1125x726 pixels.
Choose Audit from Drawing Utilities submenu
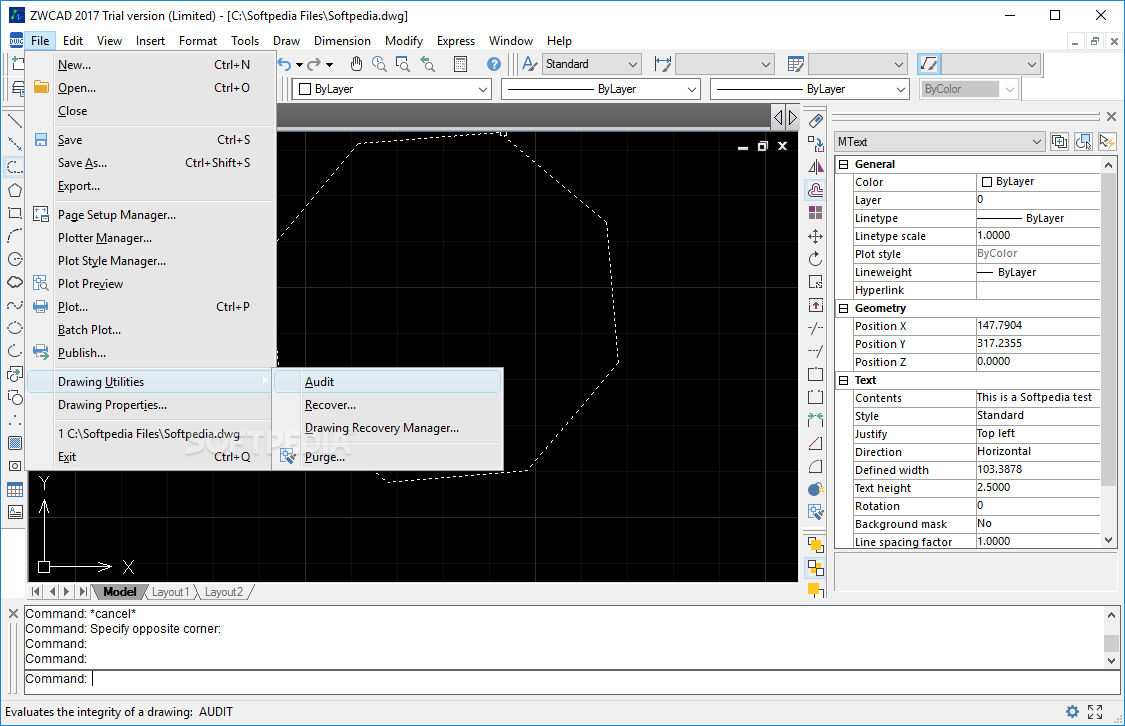(387, 382)
